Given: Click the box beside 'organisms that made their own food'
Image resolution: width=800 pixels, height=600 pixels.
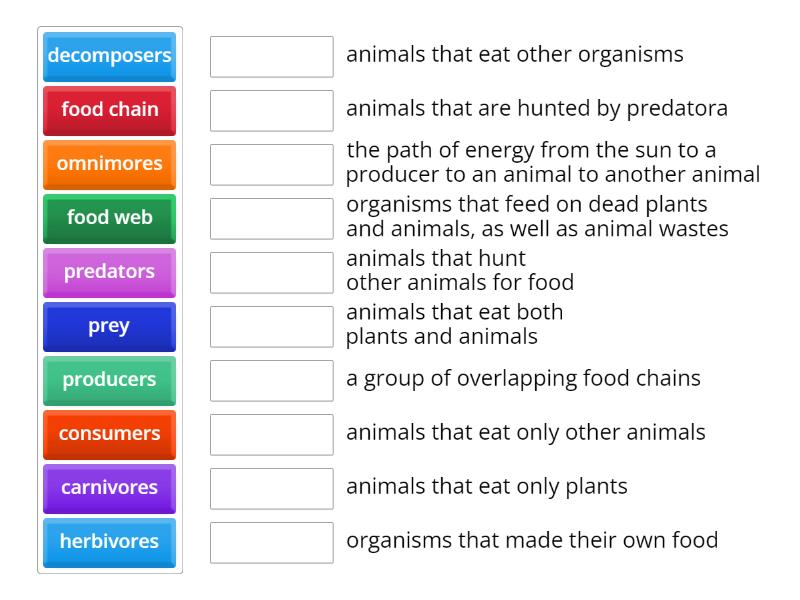Looking at the screenshot, I should 271,543.
